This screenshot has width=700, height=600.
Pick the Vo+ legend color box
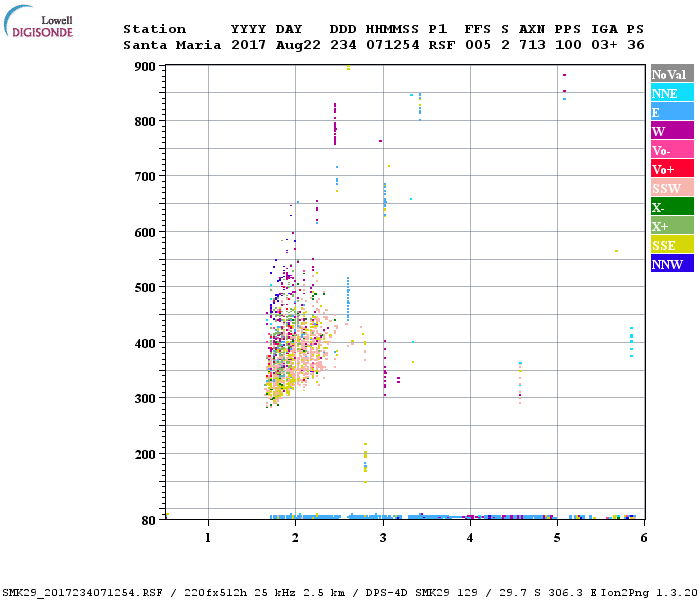point(672,169)
